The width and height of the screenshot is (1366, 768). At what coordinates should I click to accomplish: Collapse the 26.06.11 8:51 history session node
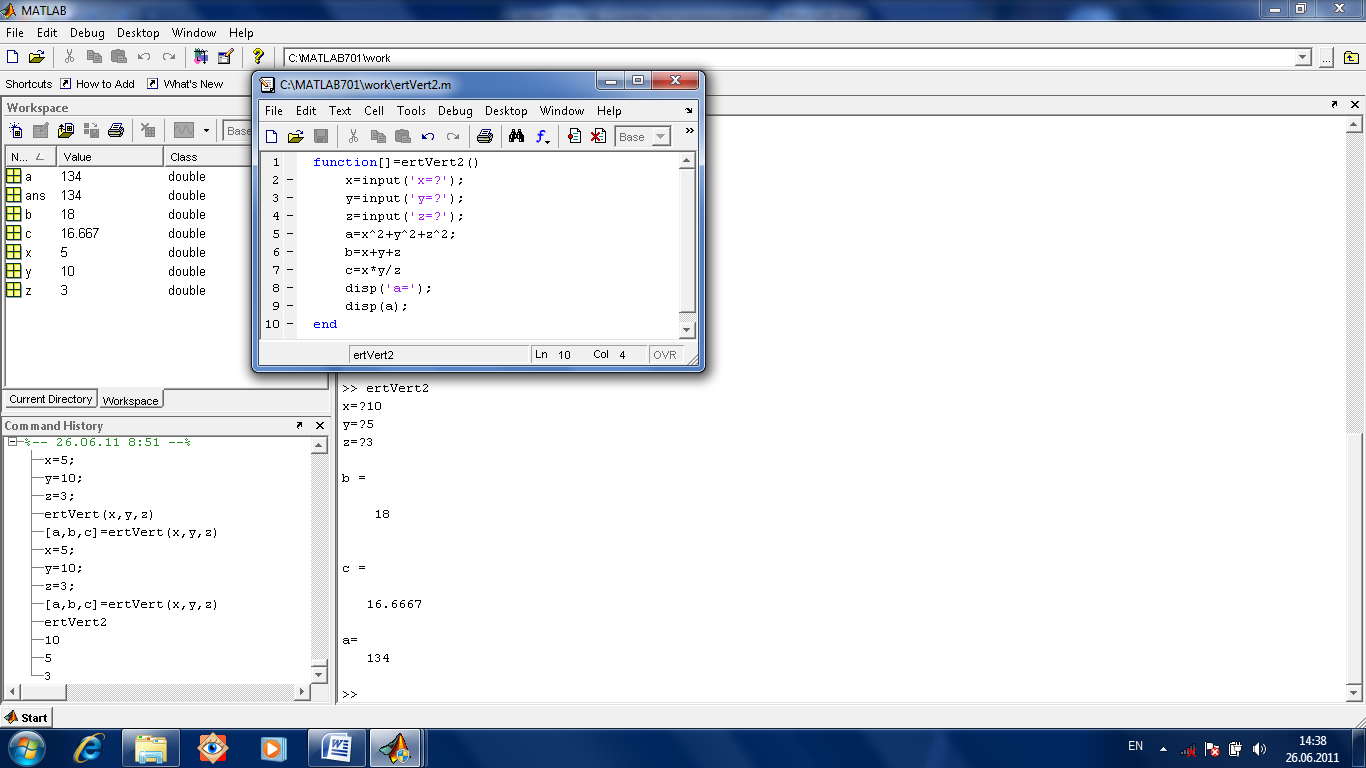pos(12,442)
